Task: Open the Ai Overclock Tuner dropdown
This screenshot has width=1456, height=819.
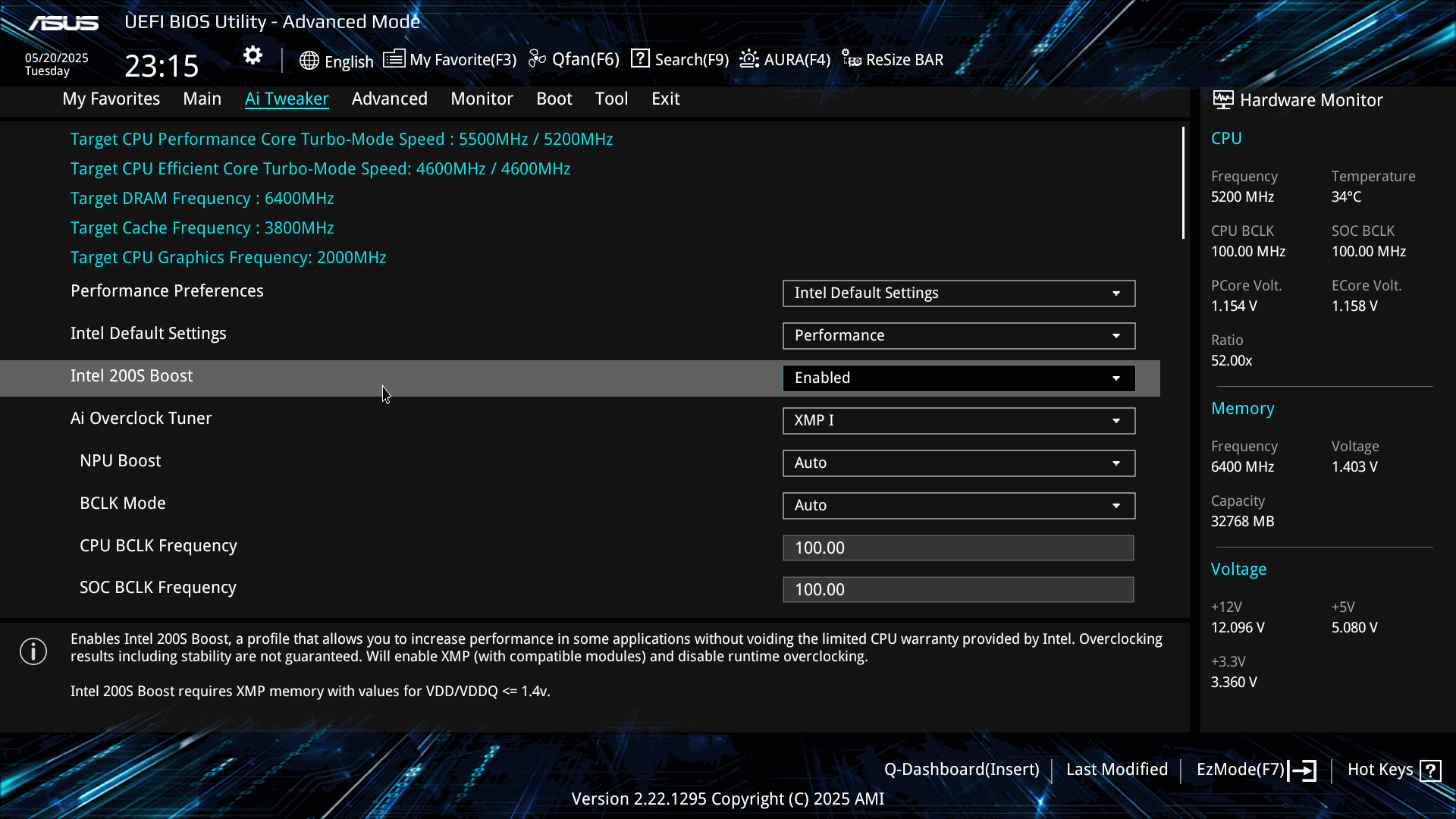Action: (x=959, y=421)
